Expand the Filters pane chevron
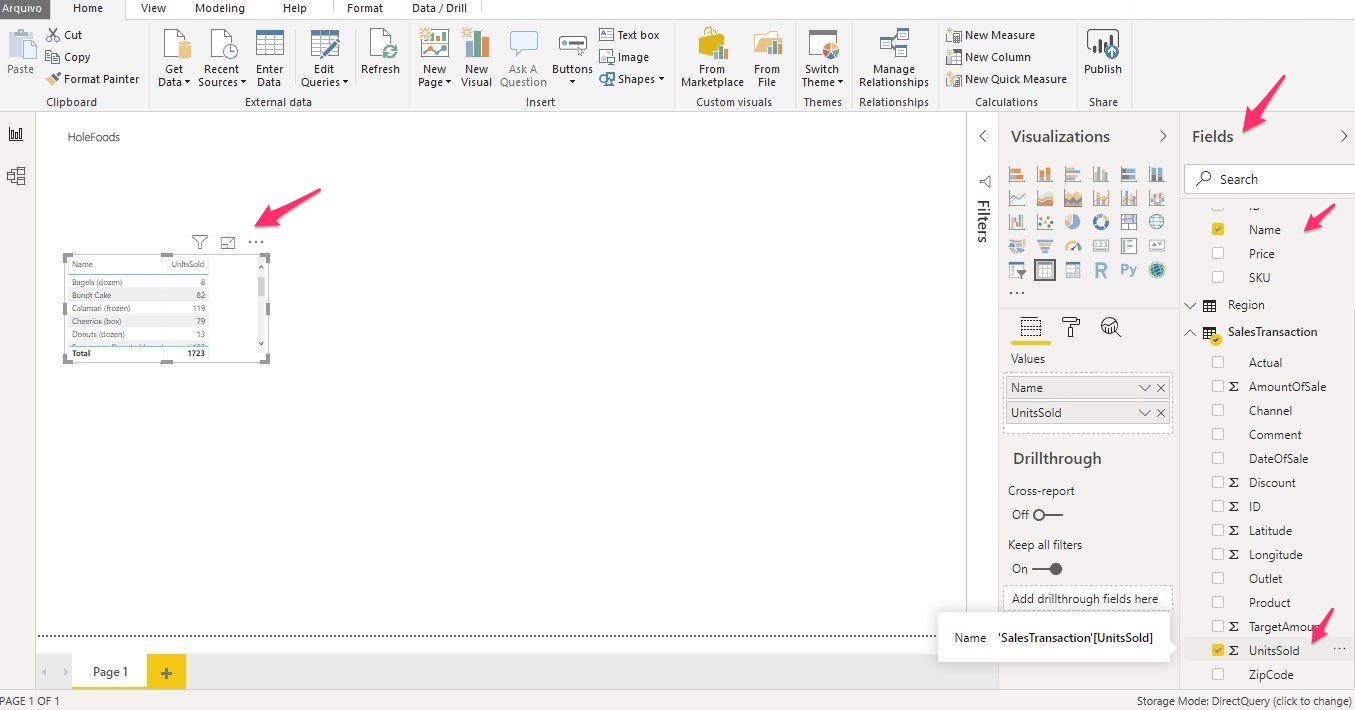Image resolution: width=1355 pixels, height=710 pixels. [x=982, y=136]
